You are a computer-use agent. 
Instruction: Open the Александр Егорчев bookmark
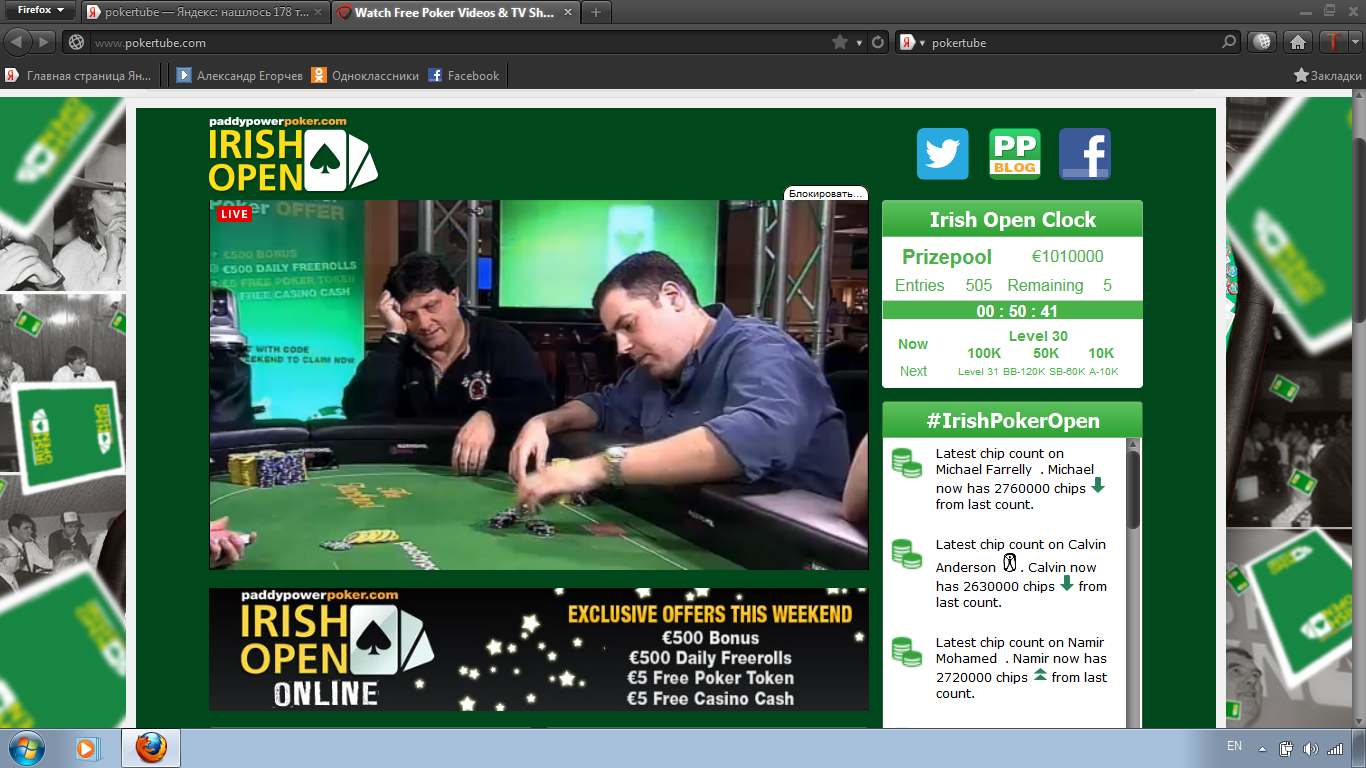tap(238, 75)
